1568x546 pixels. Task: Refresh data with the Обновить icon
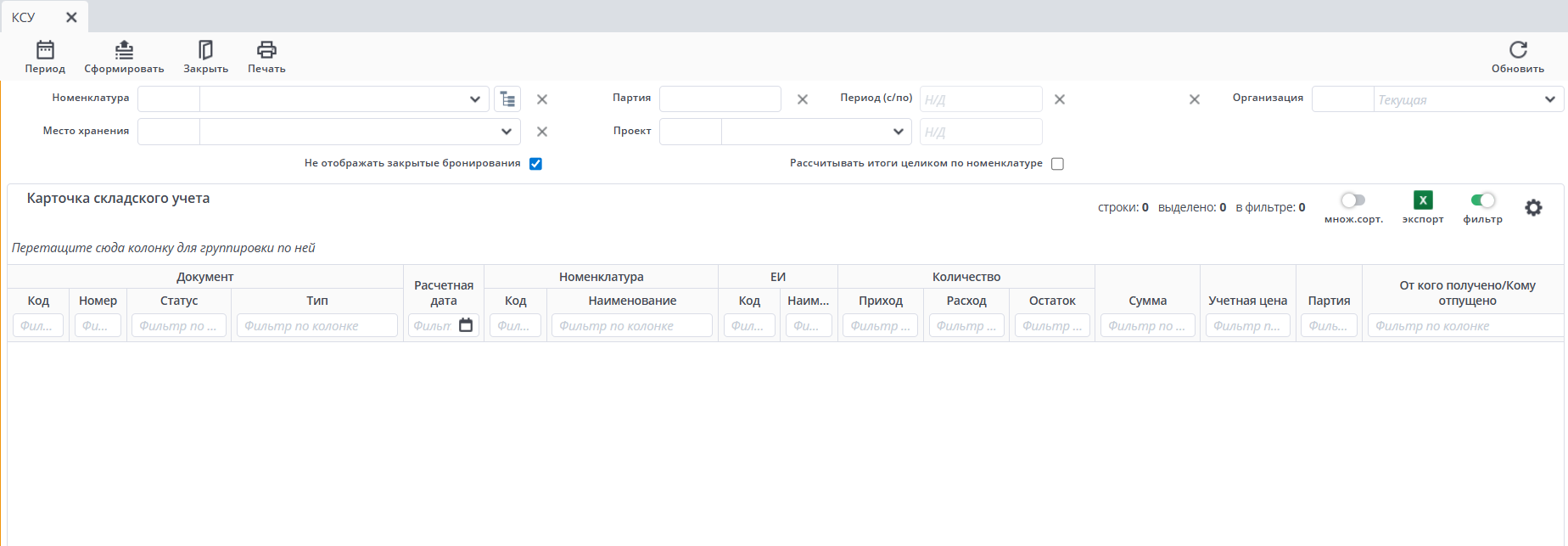click(x=1518, y=50)
